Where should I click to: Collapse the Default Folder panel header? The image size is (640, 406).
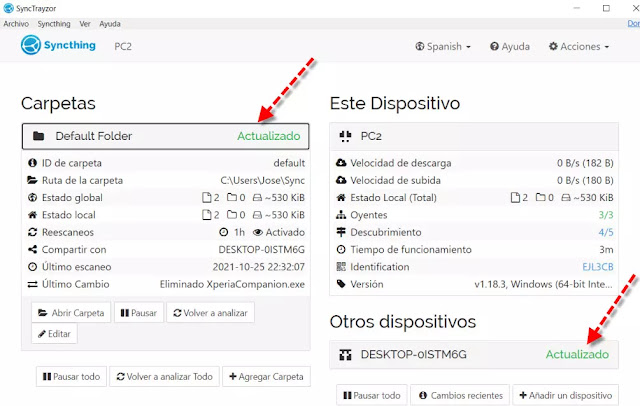[x=166, y=136]
